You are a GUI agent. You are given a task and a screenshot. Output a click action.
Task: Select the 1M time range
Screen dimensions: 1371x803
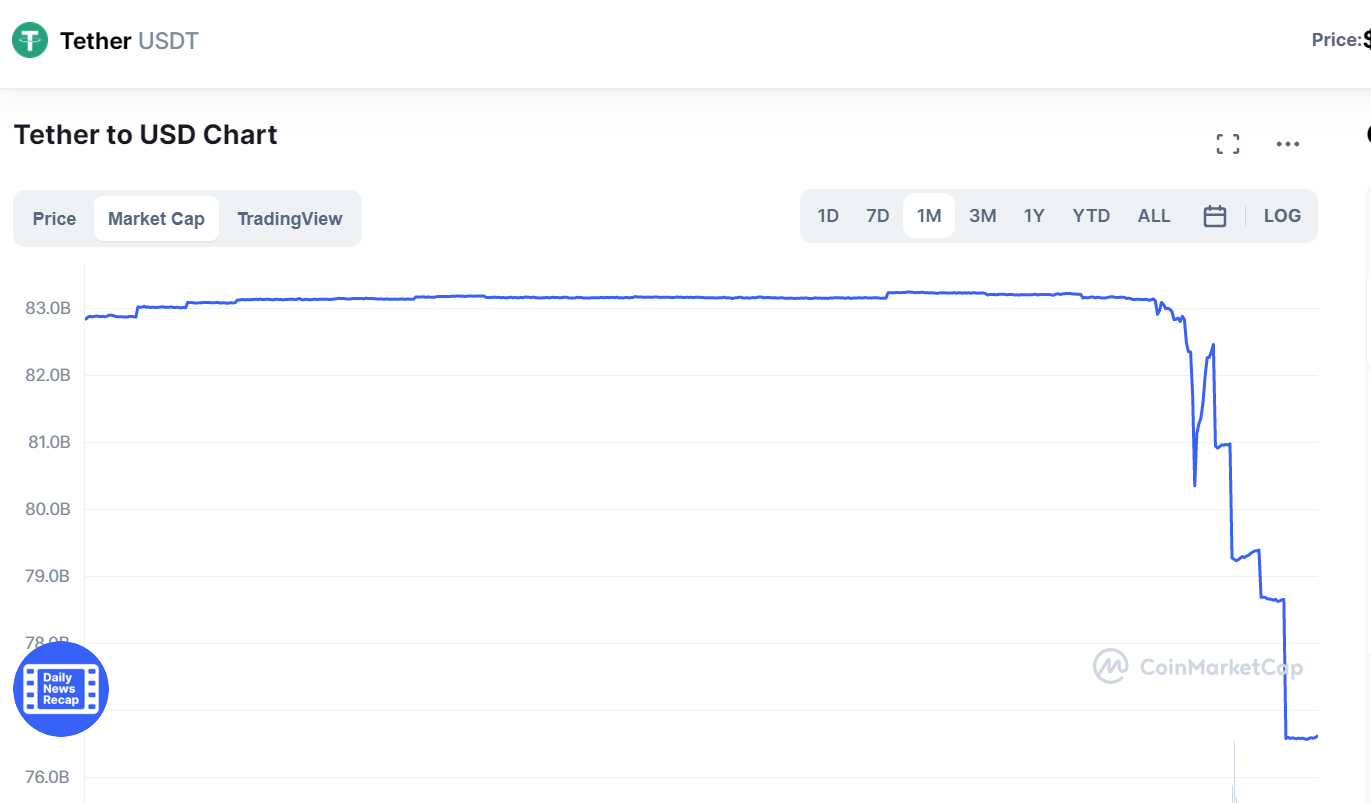point(929,216)
